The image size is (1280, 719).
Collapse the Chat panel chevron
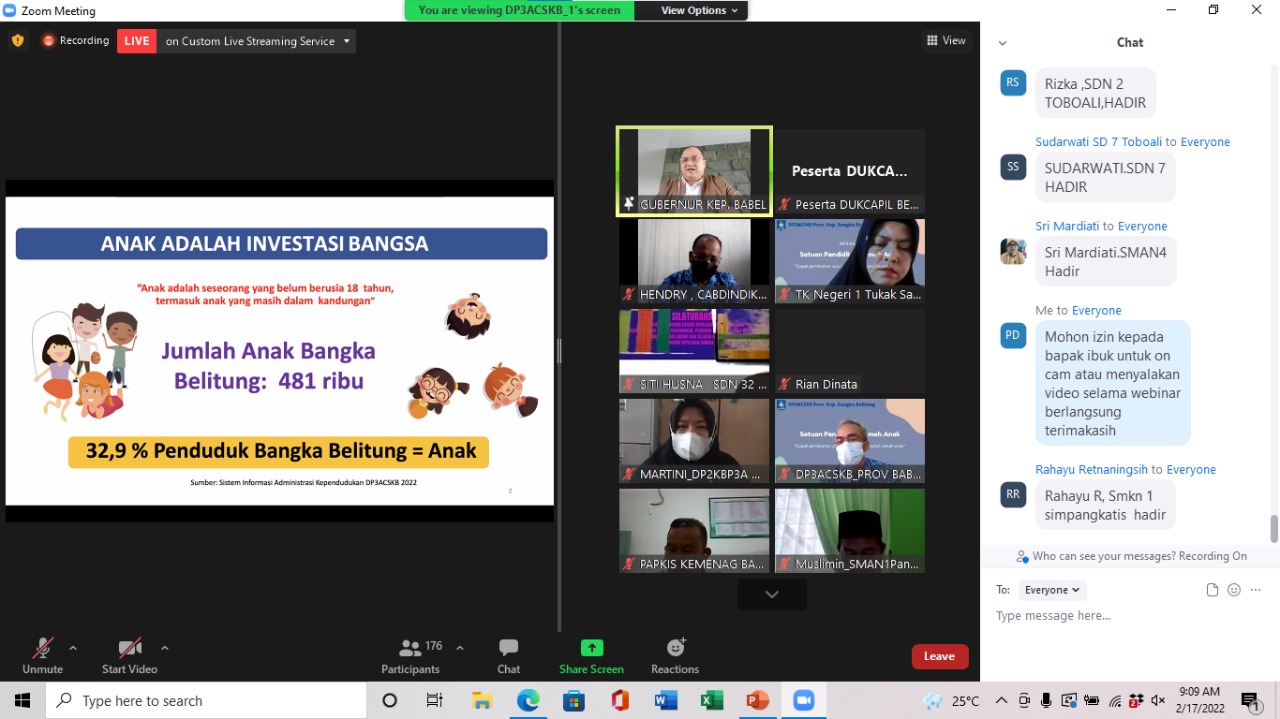[1002, 43]
